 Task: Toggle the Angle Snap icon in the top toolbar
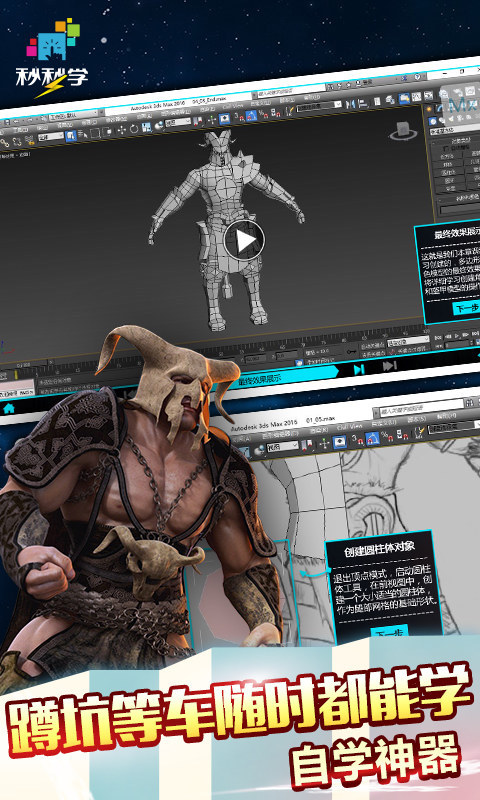tap(251, 115)
